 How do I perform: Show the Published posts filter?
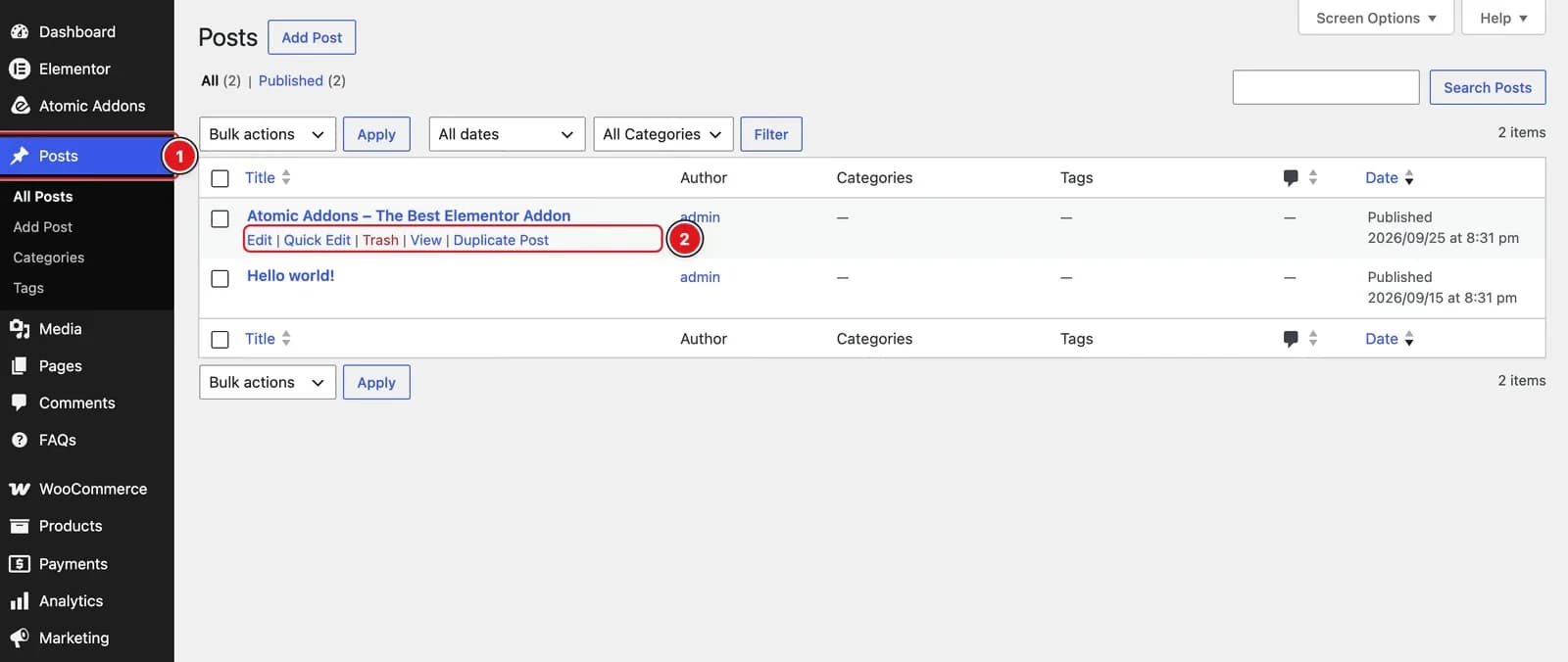291,80
